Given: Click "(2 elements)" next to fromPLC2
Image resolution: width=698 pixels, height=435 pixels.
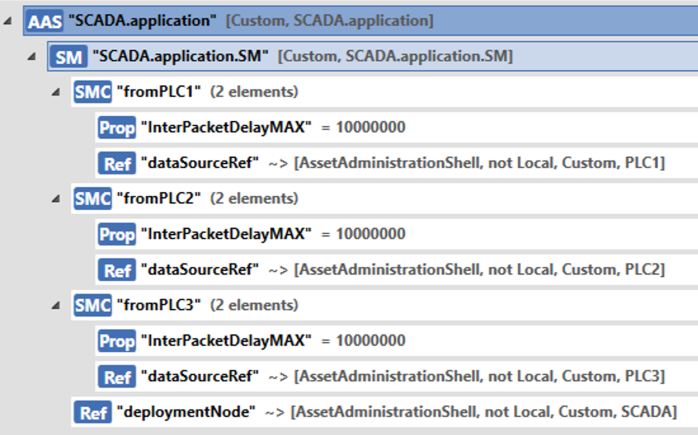Looking at the screenshot, I should (x=254, y=198).
